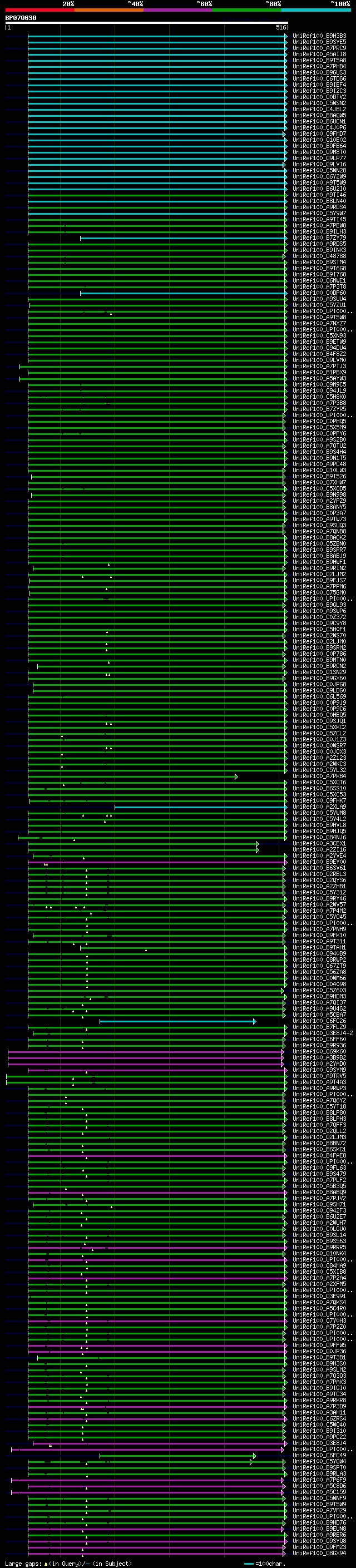
Task: Select the UniRef100_Q9LP77 label
Action: 319,159
